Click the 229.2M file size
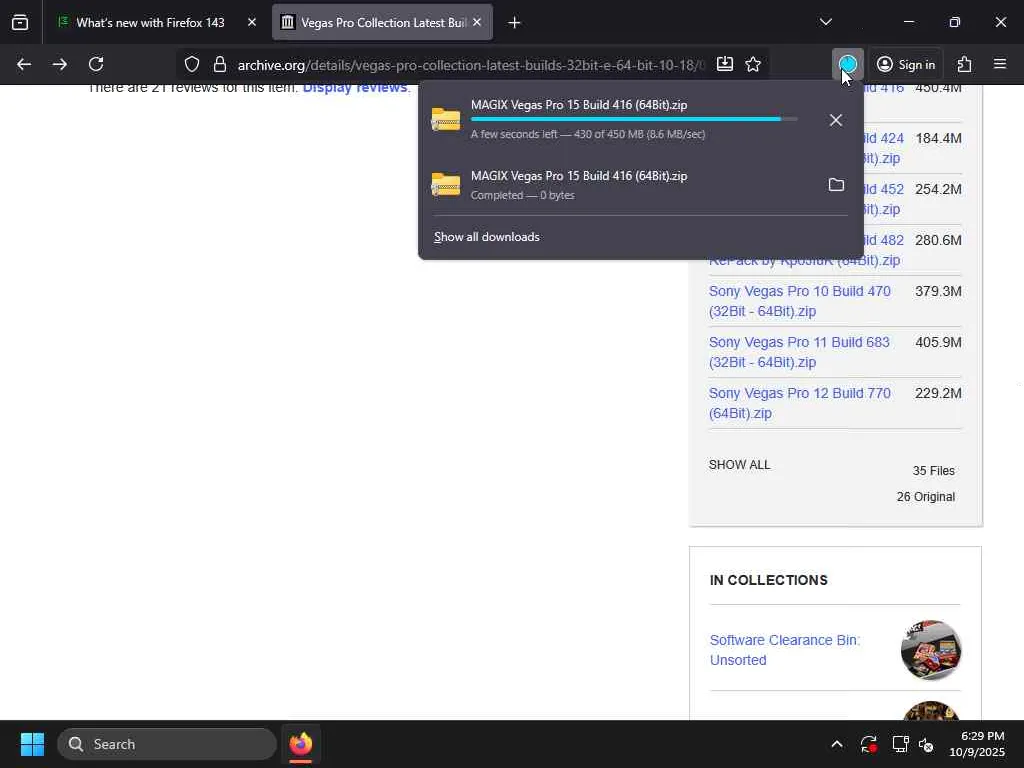The width and height of the screenshot is (1024, 768). click(x=938, y=393)
